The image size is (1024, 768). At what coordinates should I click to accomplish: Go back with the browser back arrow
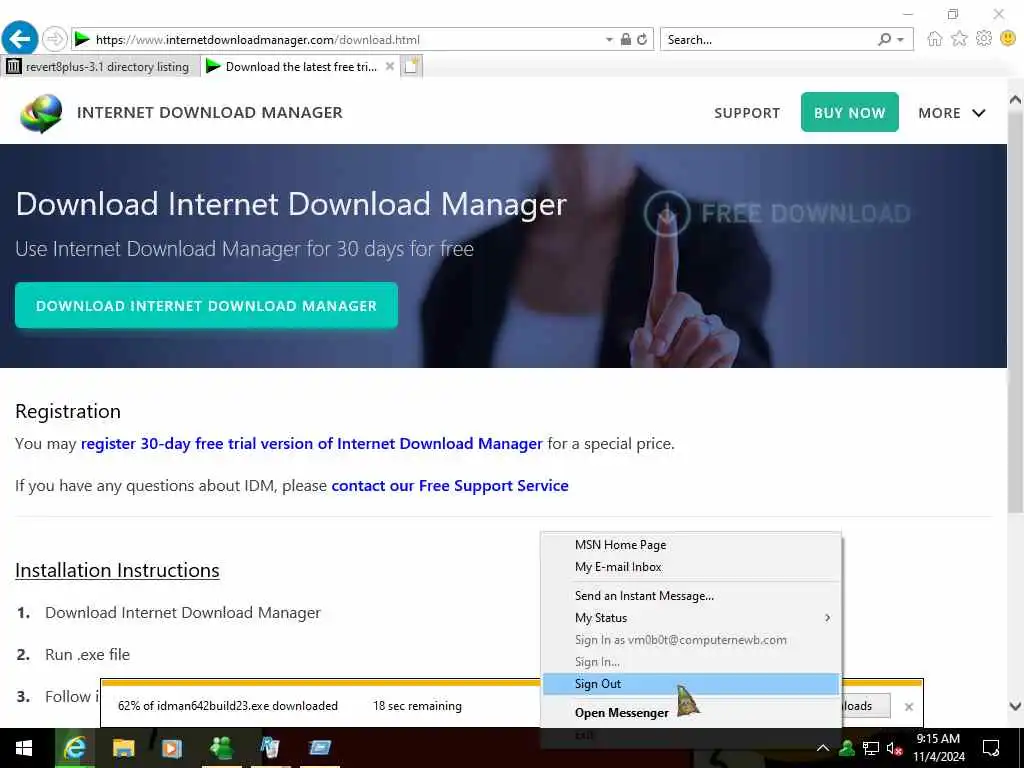[20, 39]
